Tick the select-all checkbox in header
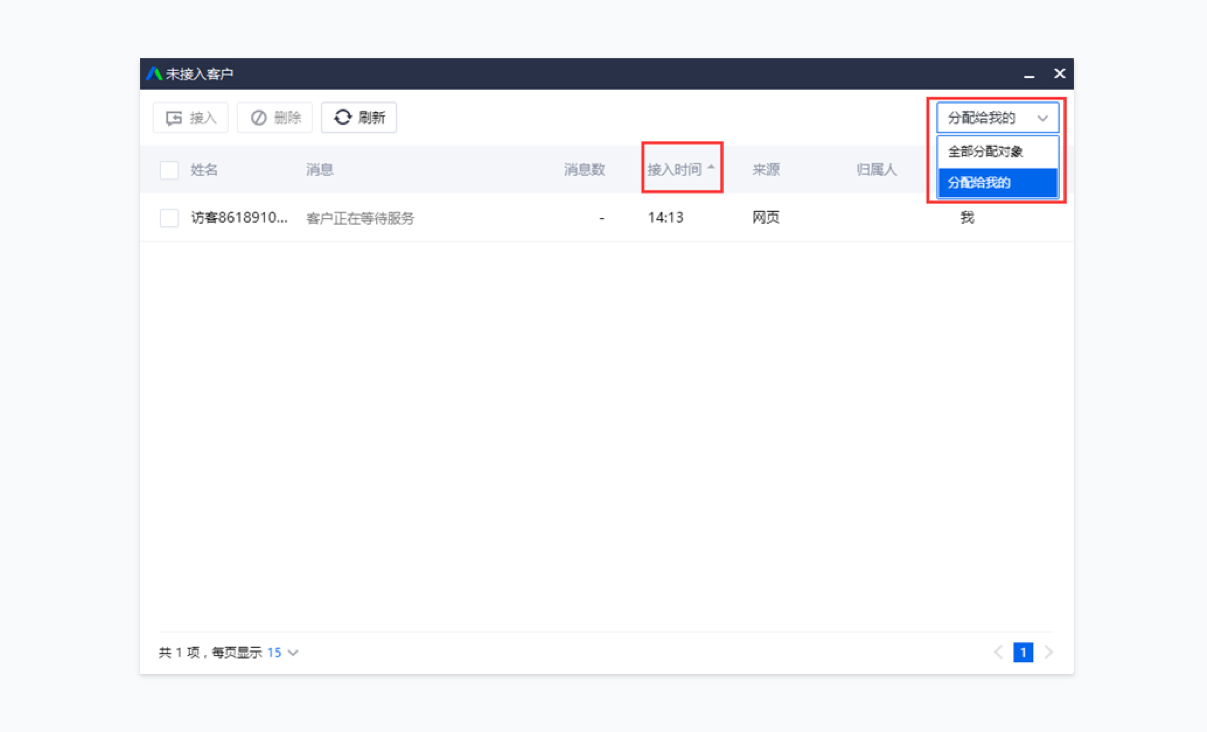The width and height of the screenshot is (1207, 732). (169, 170)
